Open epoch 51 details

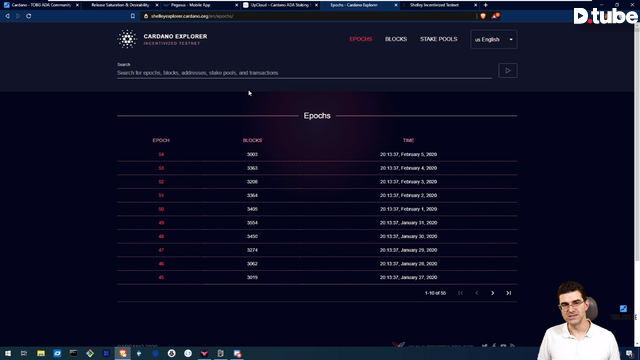coord(161,196)
